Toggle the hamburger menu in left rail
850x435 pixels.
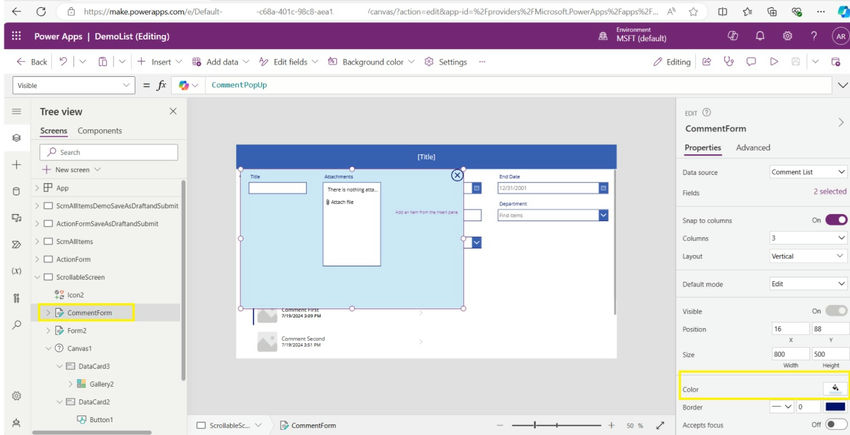coord(16,111)
